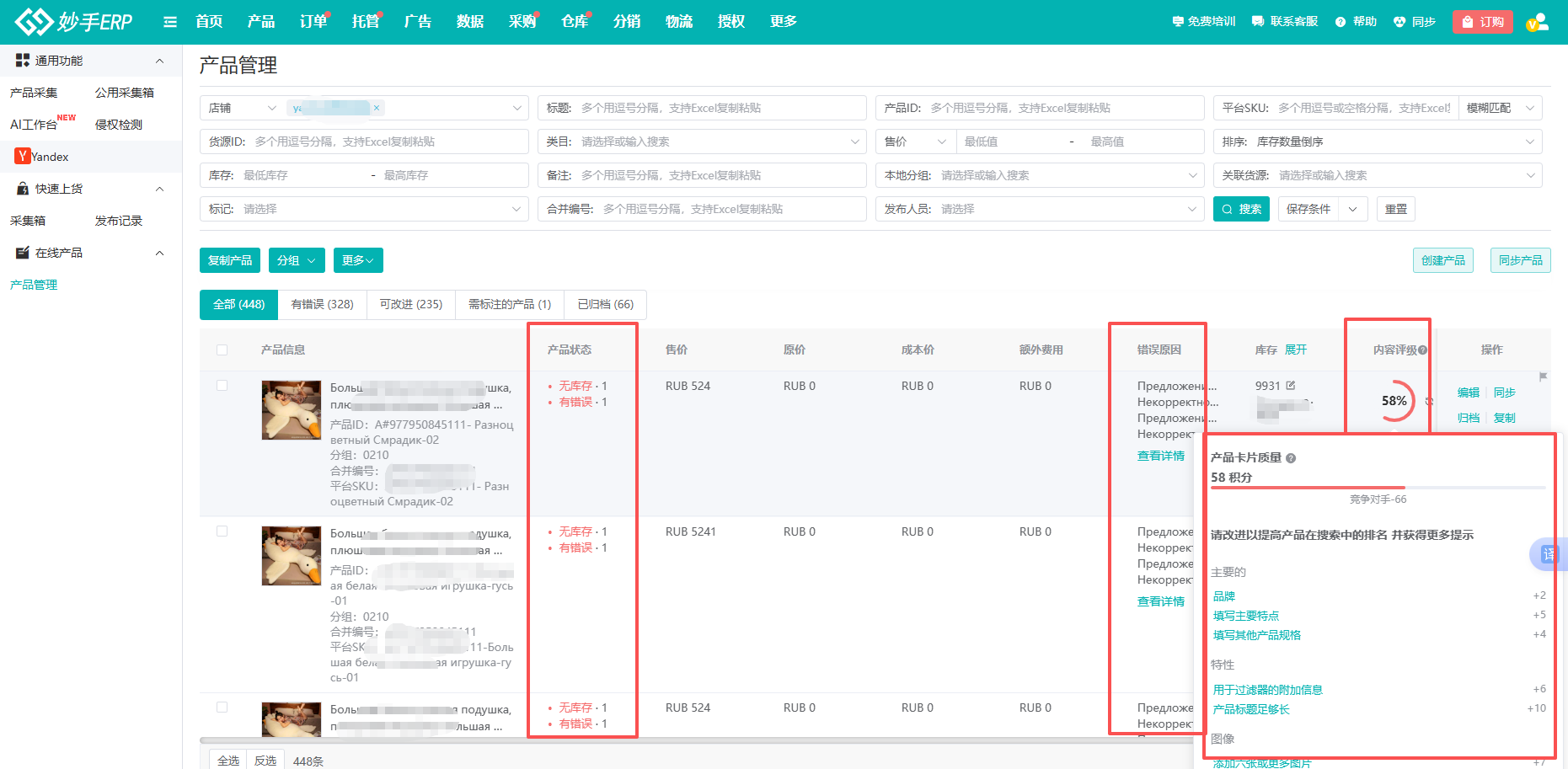
Task: Click the edit stock icon next to 9931
Action: 1290,386
